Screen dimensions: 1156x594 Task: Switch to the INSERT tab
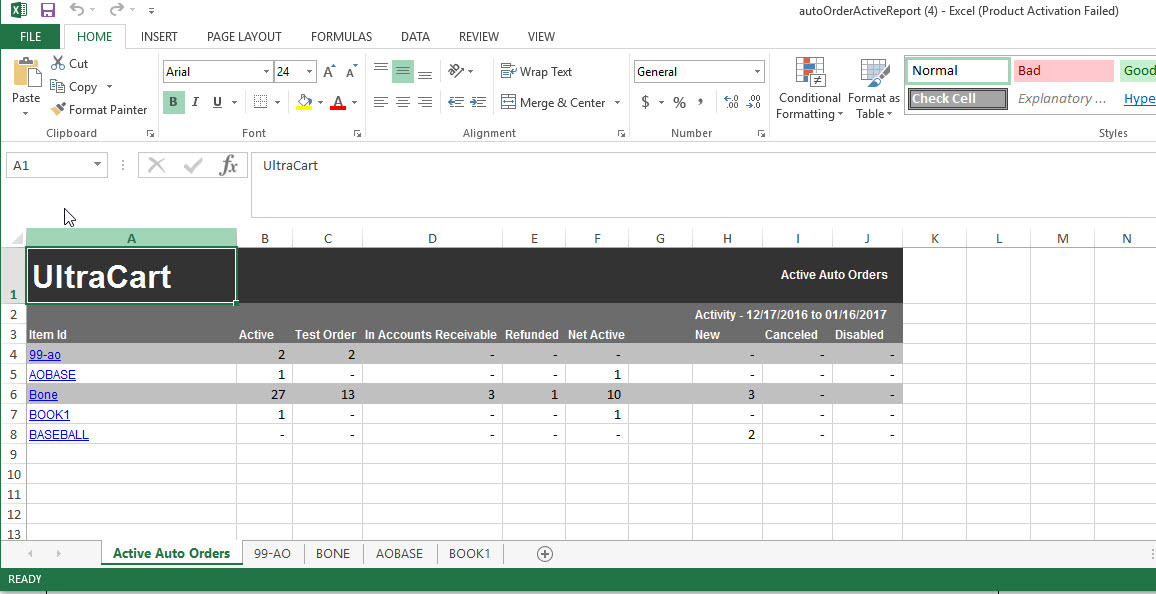tap(159, 36)
